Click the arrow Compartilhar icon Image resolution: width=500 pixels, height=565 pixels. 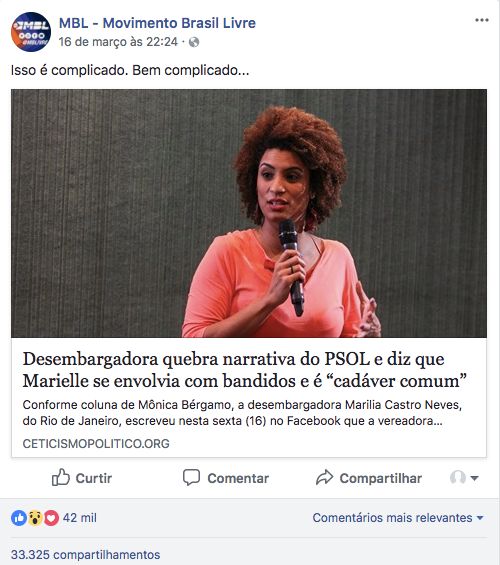coord(325,477)
